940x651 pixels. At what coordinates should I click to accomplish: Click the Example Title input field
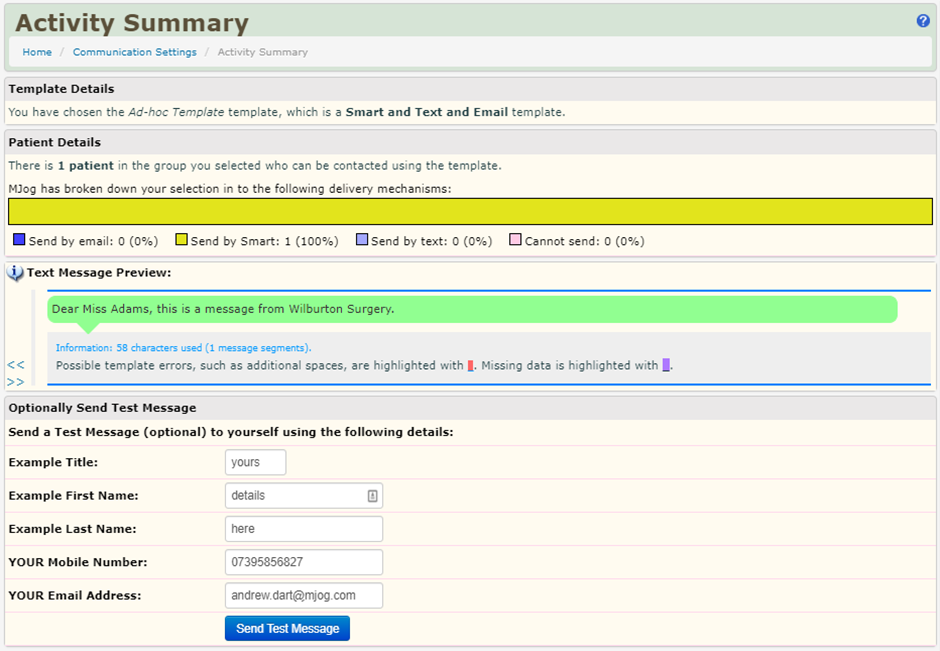pyautogui.click(x=255, y=462)
